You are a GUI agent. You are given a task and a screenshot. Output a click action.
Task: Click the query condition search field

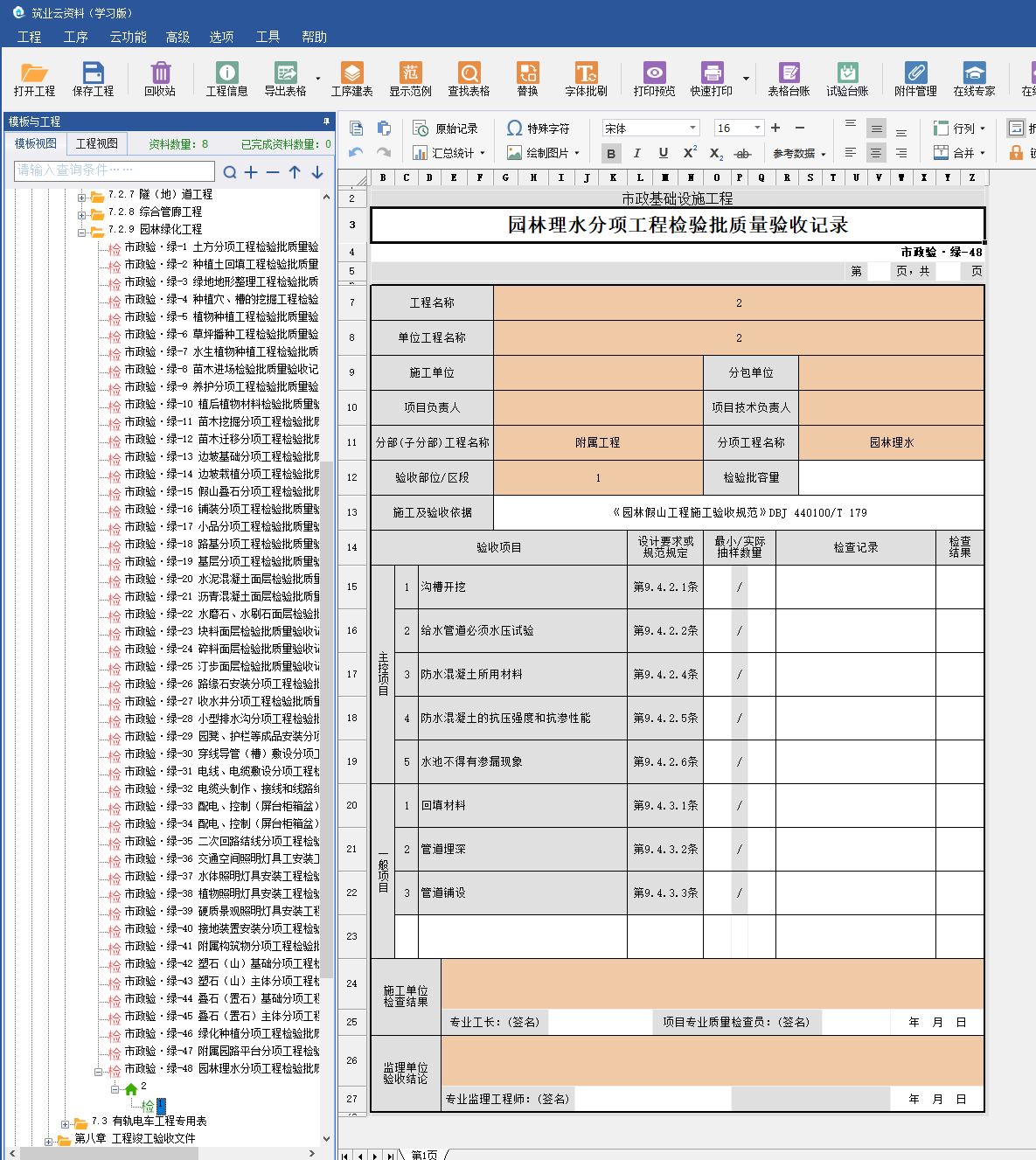click(x=114, y=170)
